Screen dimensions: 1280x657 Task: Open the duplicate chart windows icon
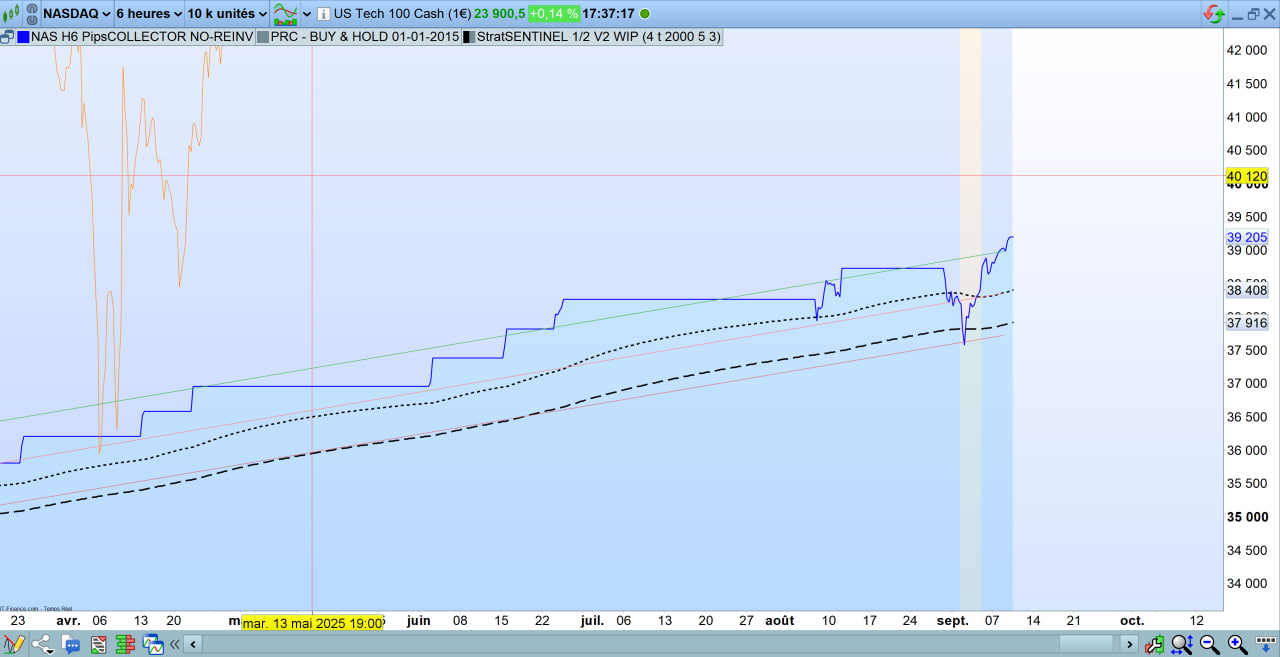pos(153,644)
